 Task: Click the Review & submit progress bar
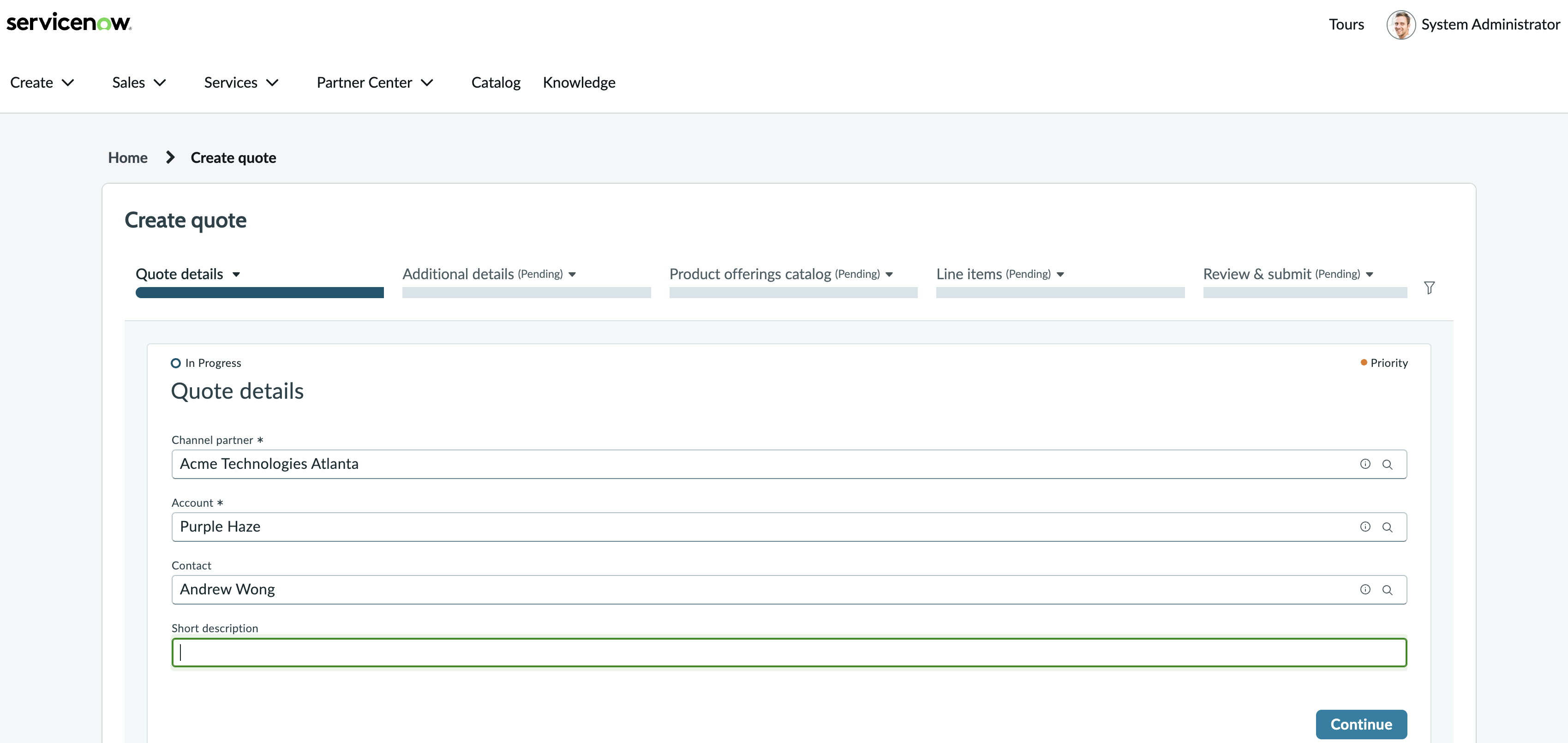[1305, 293]
